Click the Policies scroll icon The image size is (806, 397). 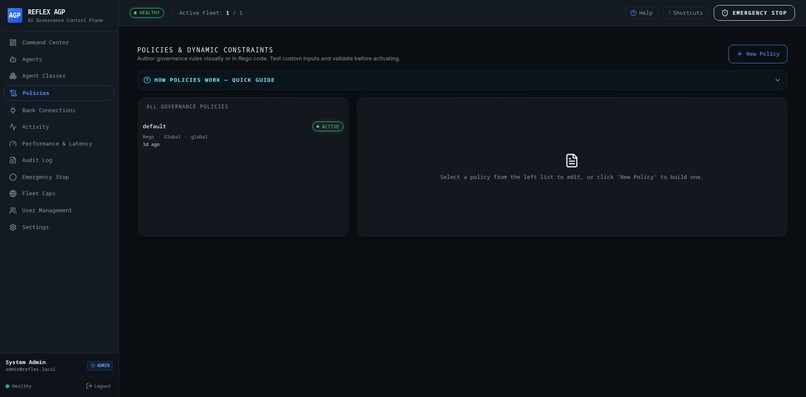click(13, 93)
